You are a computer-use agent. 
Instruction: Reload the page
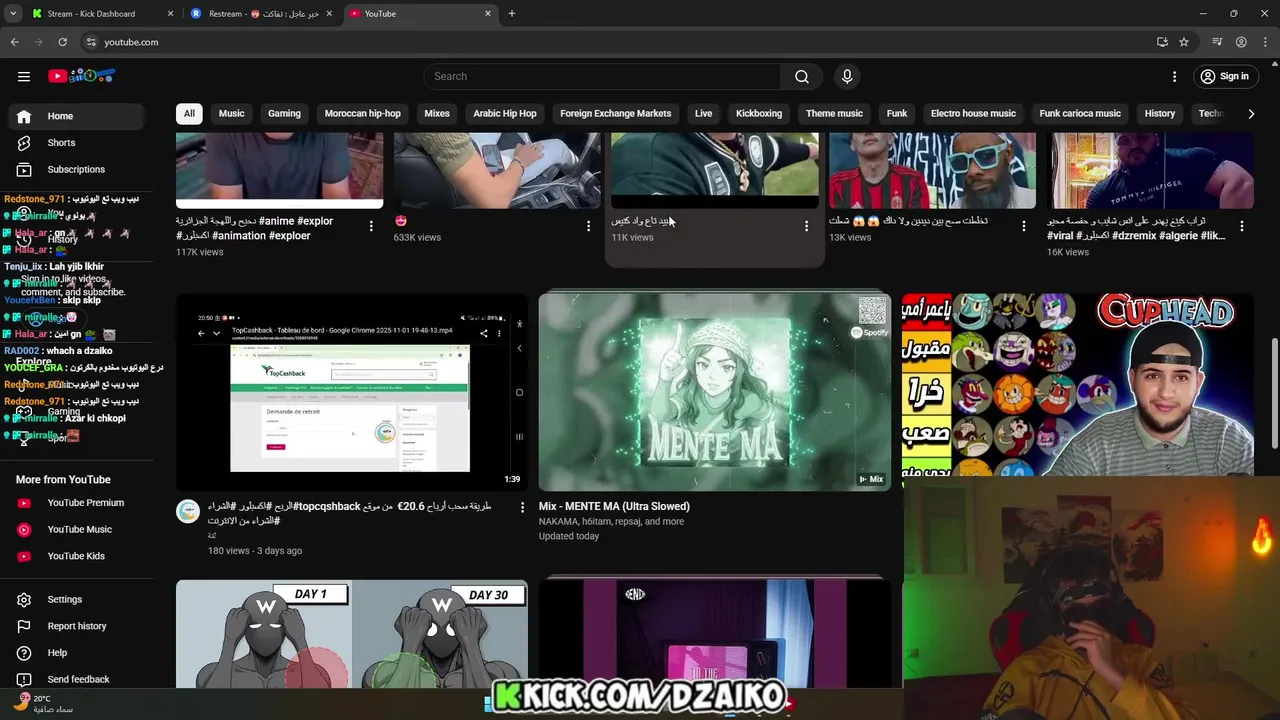point(62,42)
